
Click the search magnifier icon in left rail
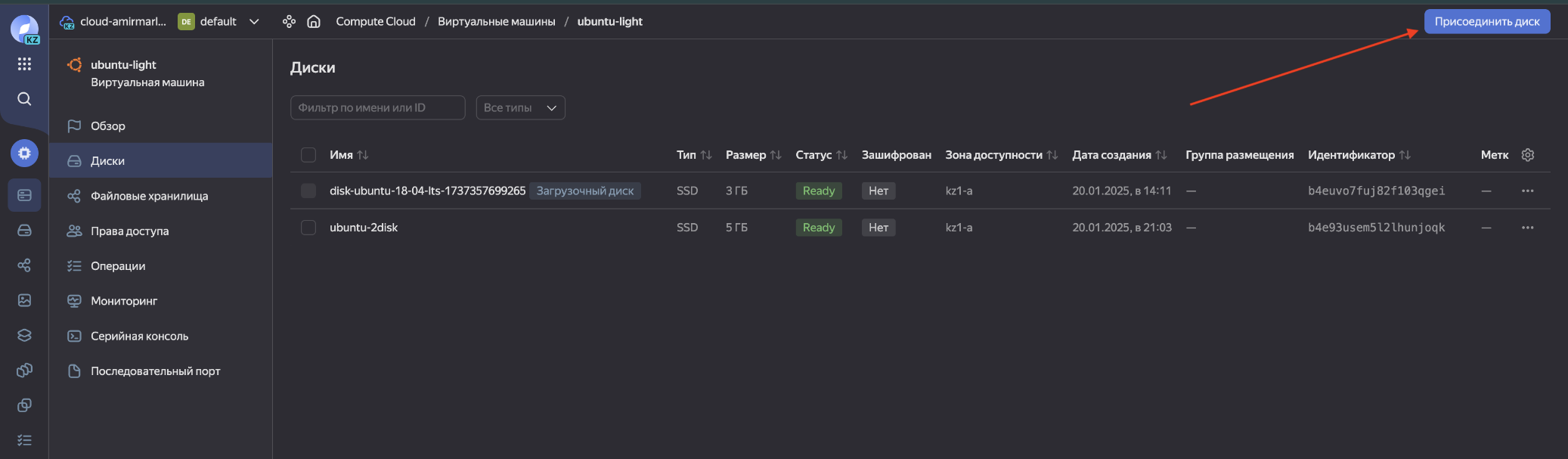24,99
